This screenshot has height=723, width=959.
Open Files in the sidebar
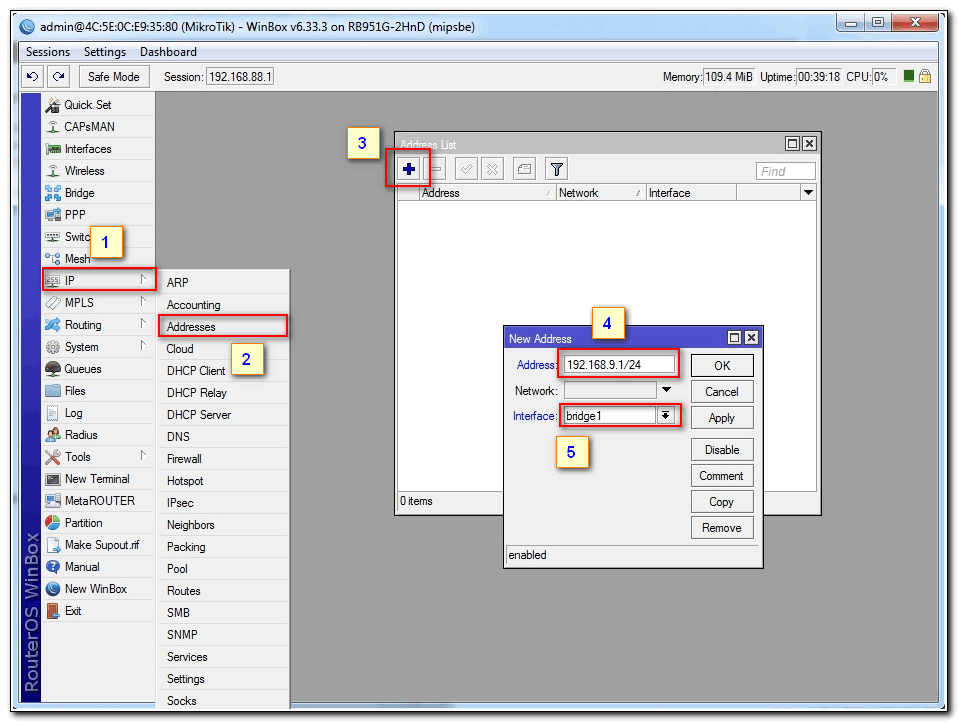click(x=98, y=391)
